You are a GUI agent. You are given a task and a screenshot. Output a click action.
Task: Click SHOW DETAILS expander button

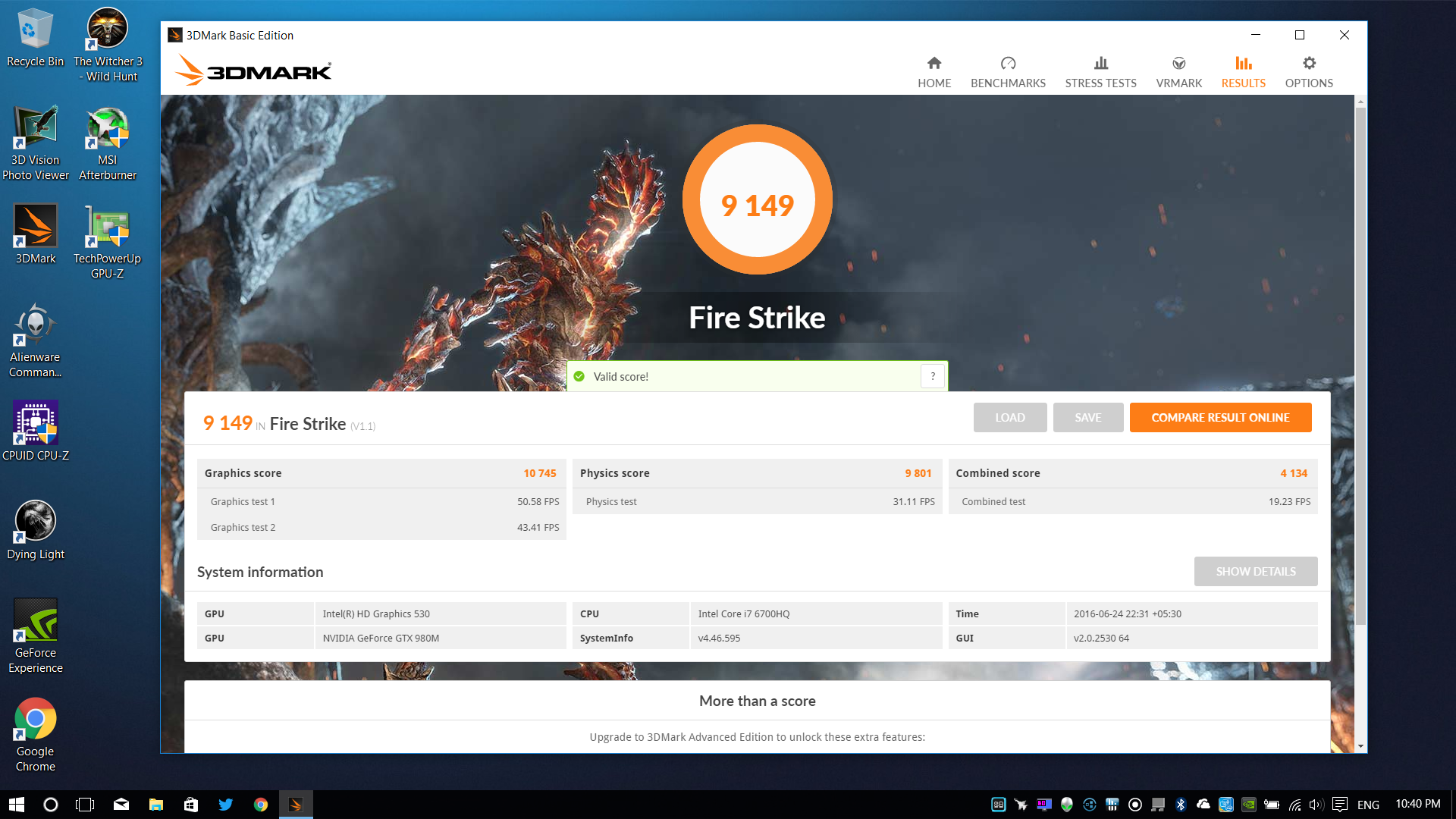pos(1256,571)
